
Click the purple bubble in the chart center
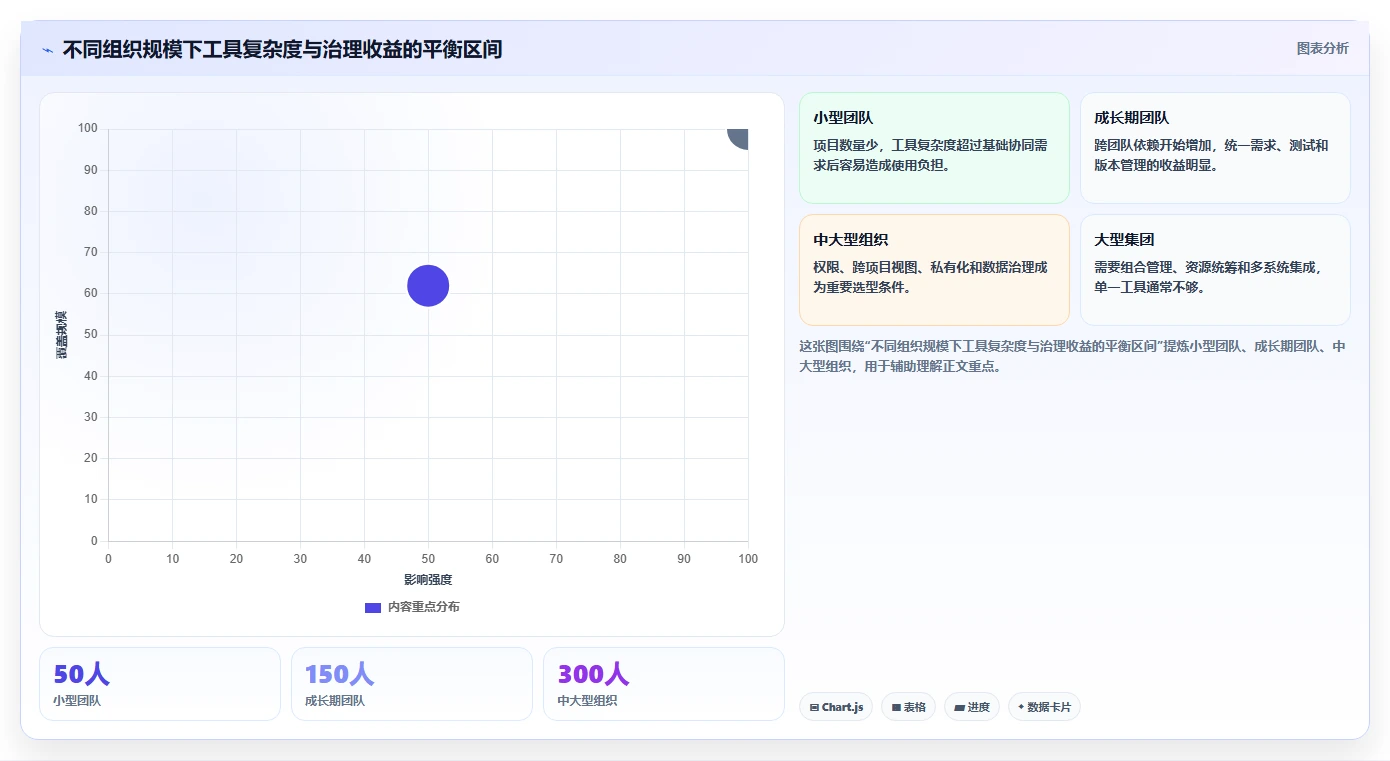(x=428, y=286)
